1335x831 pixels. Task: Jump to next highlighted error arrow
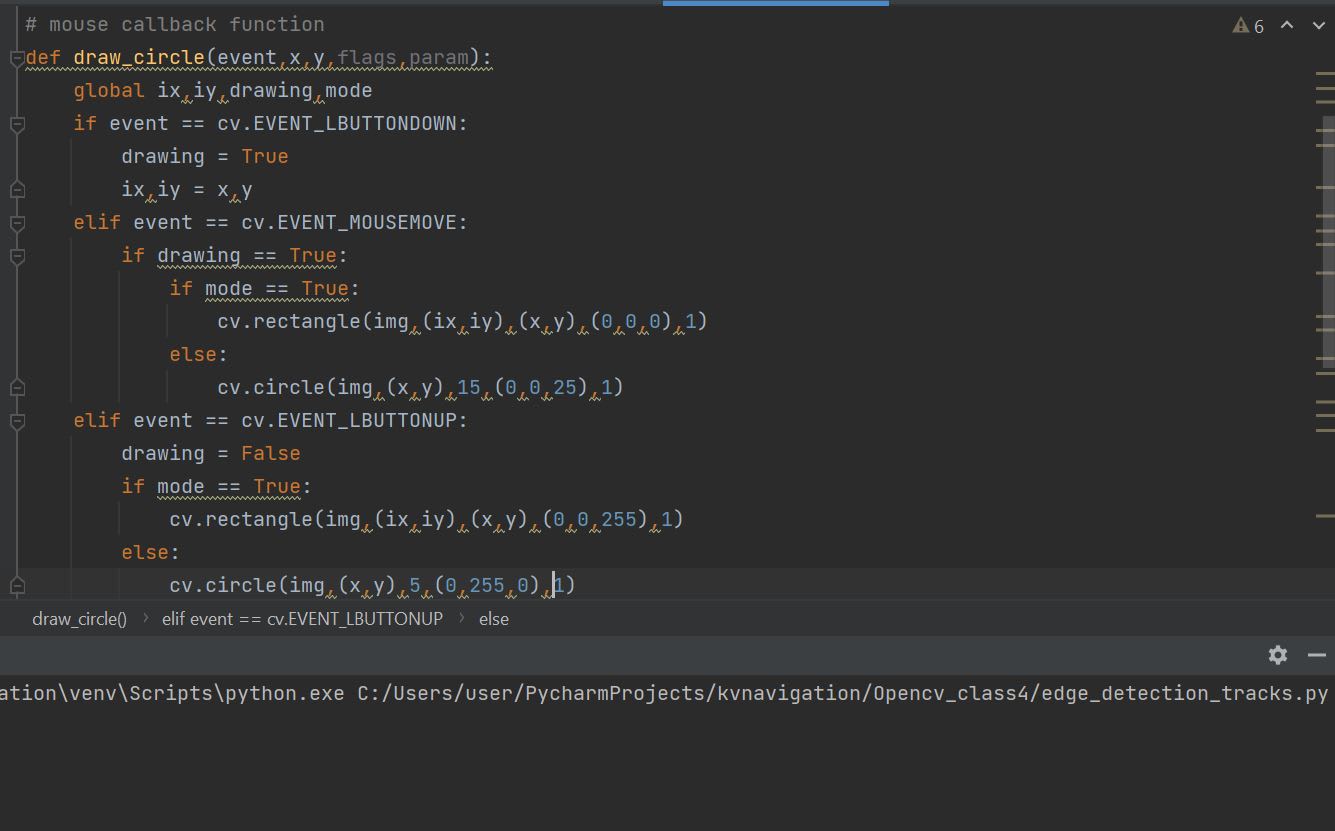pyautogui.click(x=1316, y=25)
